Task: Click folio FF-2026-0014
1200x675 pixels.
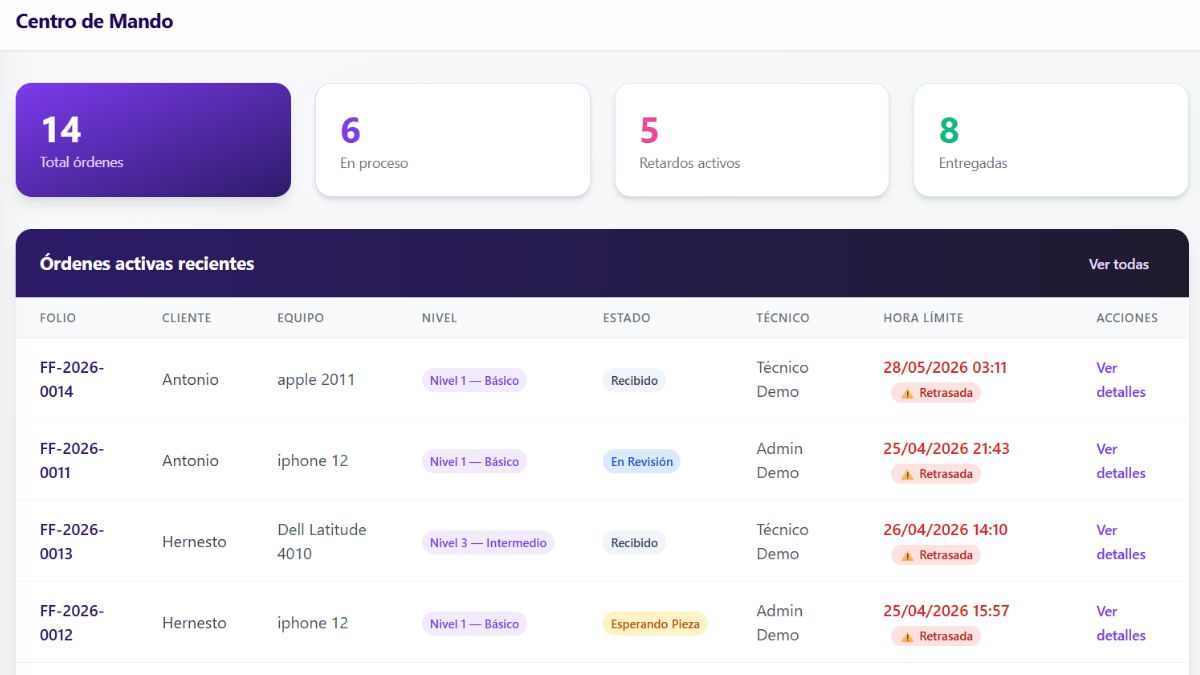Action: (72, 380)
